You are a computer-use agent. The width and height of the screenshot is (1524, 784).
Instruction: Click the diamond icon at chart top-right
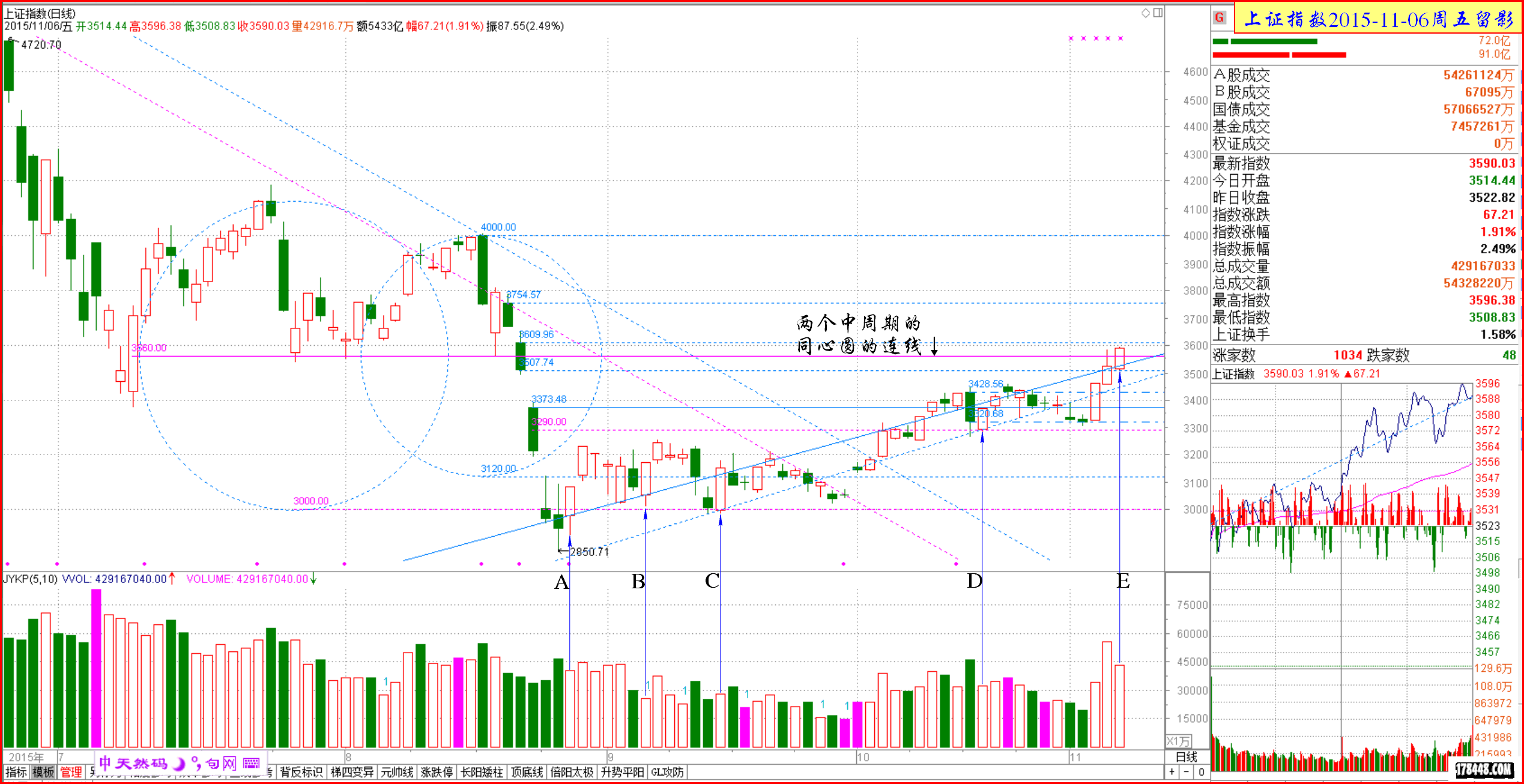tap(1146, 13)
